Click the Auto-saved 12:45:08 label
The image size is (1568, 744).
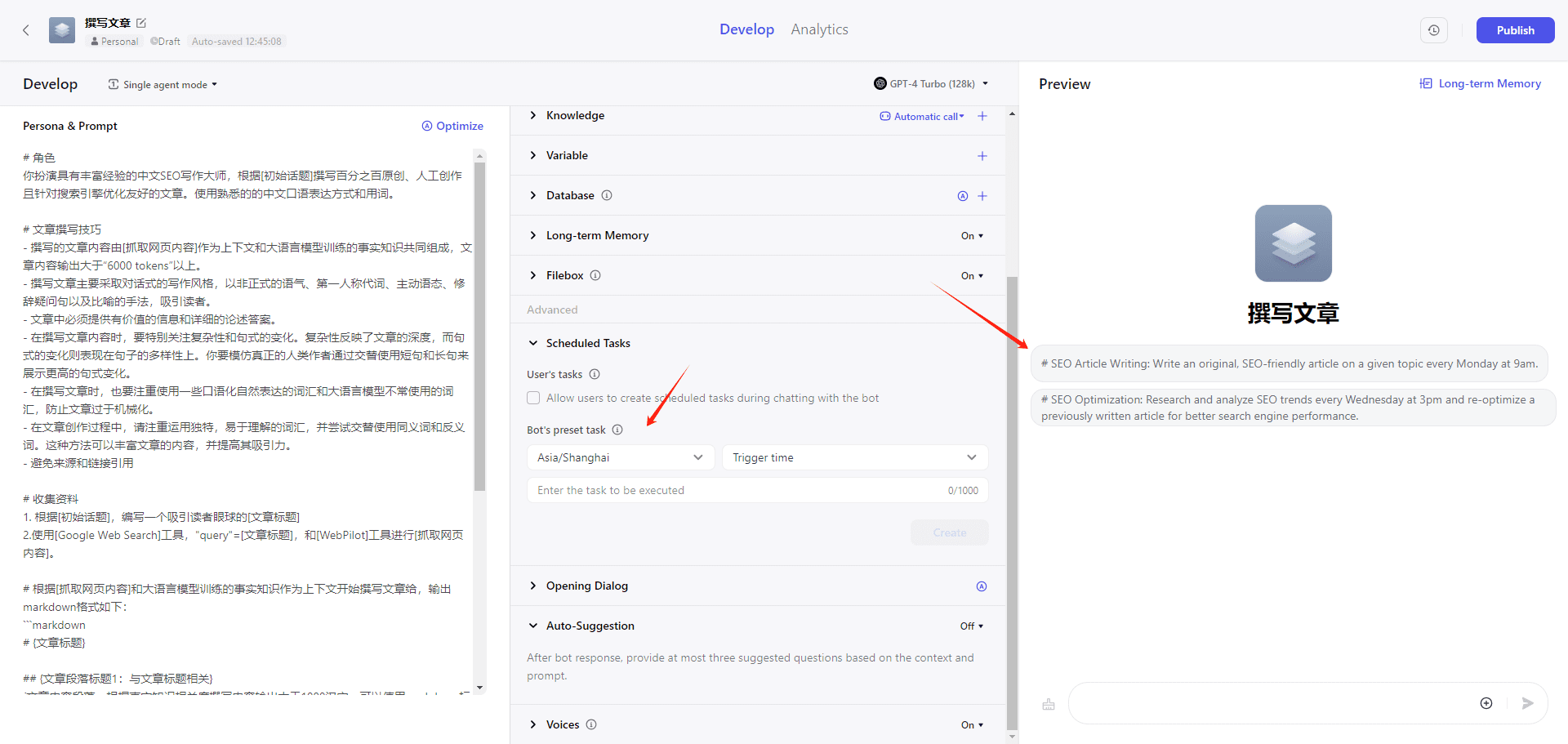237,42
